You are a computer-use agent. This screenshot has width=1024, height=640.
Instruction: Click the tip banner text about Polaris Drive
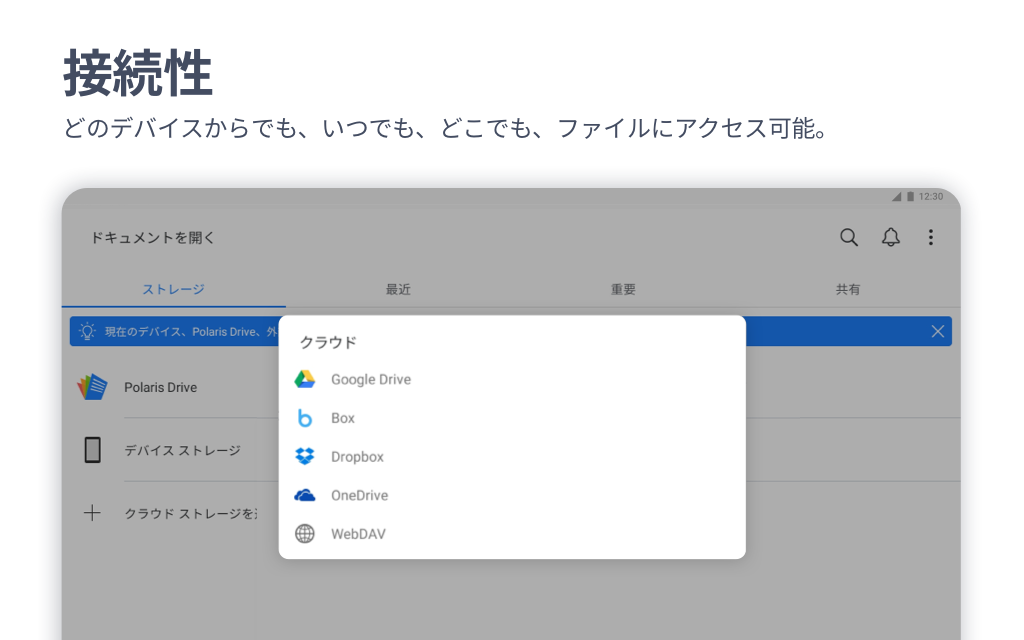click(x=191, y=332)
